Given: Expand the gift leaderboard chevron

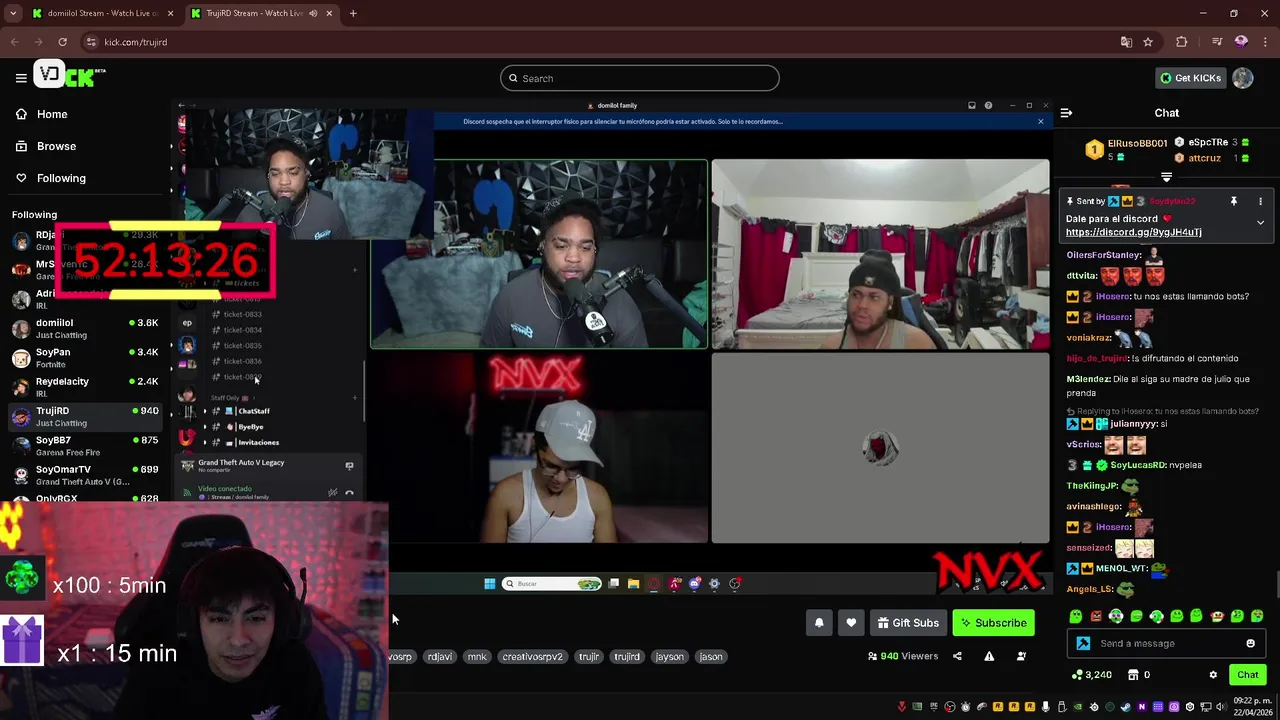Looking at the screenshot, I should (x=1166, y=177).
